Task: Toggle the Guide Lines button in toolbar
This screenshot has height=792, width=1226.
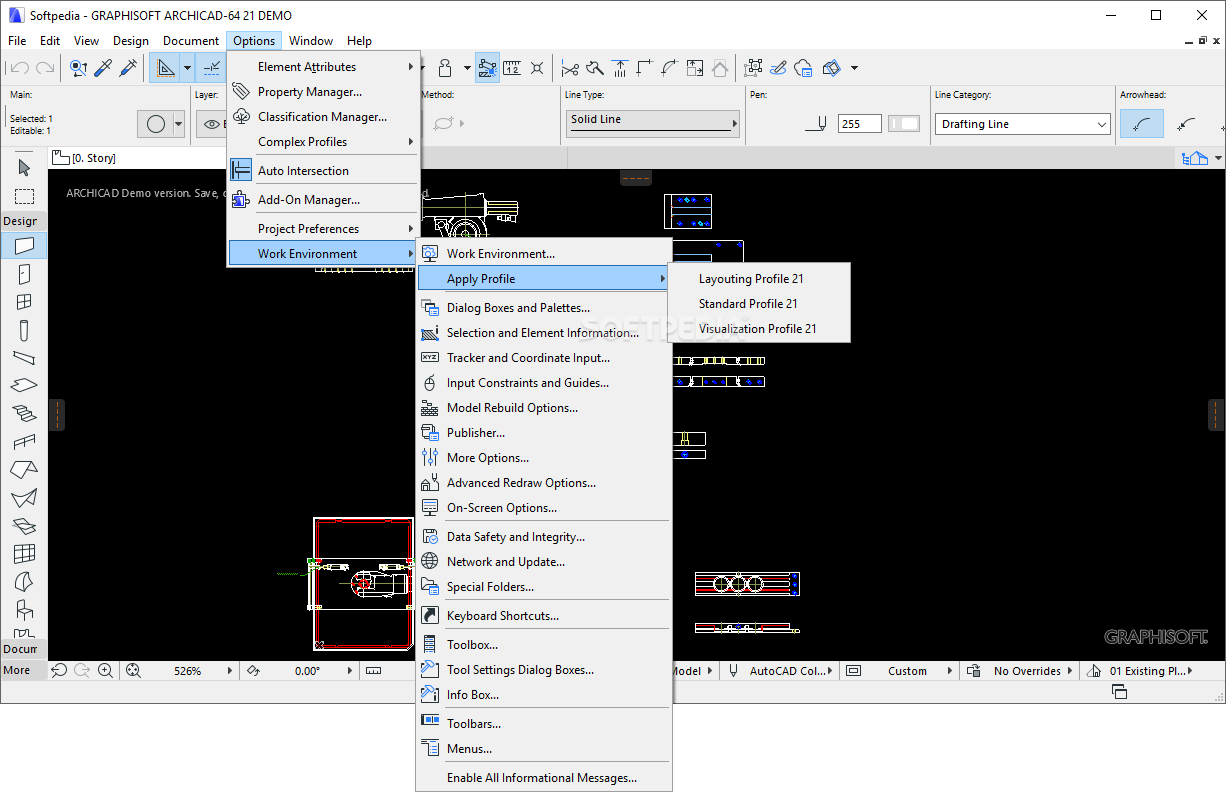Action: point(164,68)
